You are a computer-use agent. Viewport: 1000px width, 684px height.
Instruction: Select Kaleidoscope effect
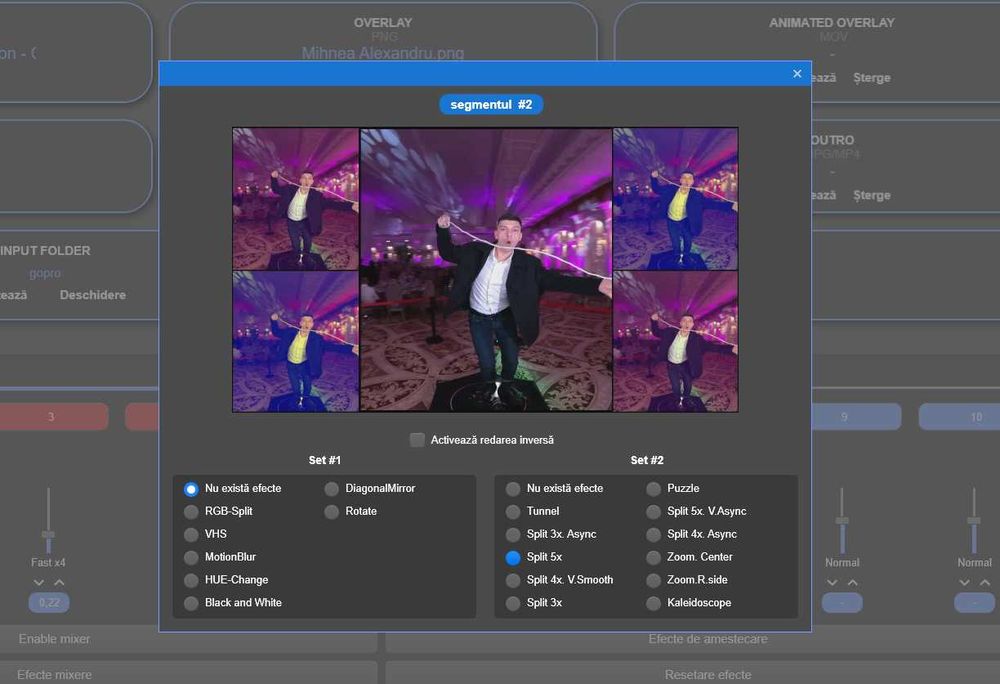(653, 604)
